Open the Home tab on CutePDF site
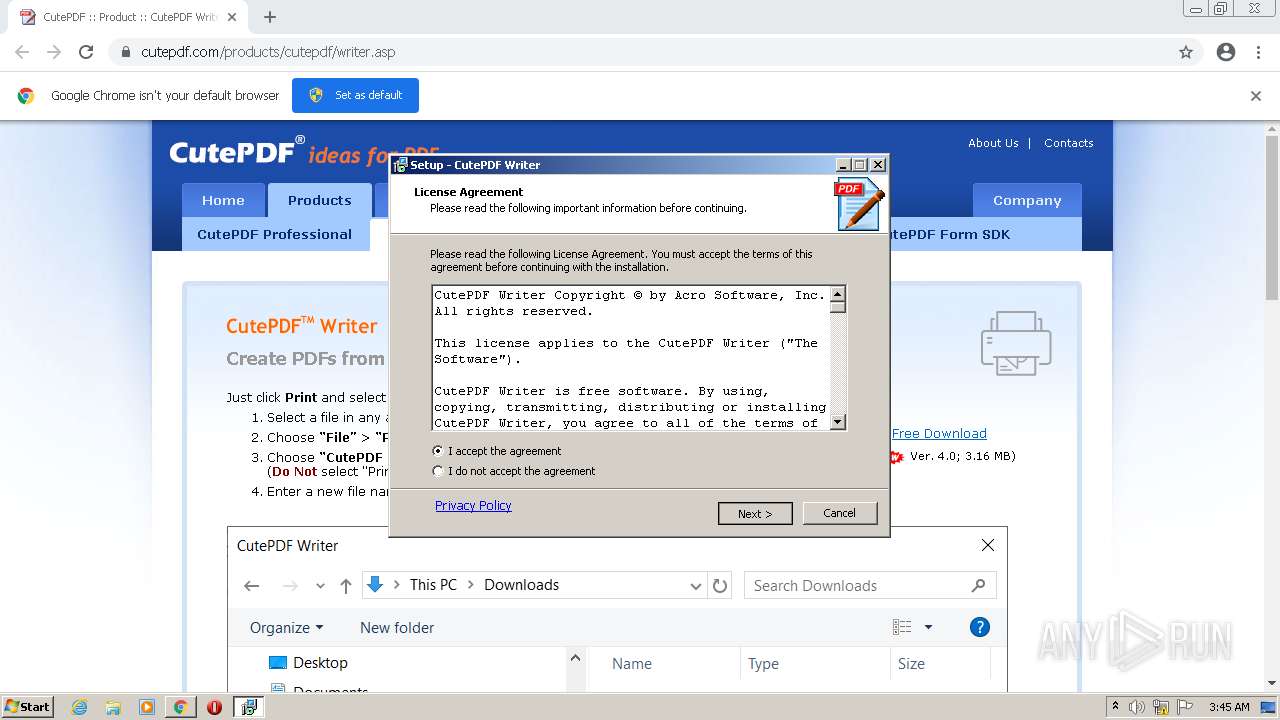The width and height of the screenshot is (1280, 720). click(x=223, y=200)
